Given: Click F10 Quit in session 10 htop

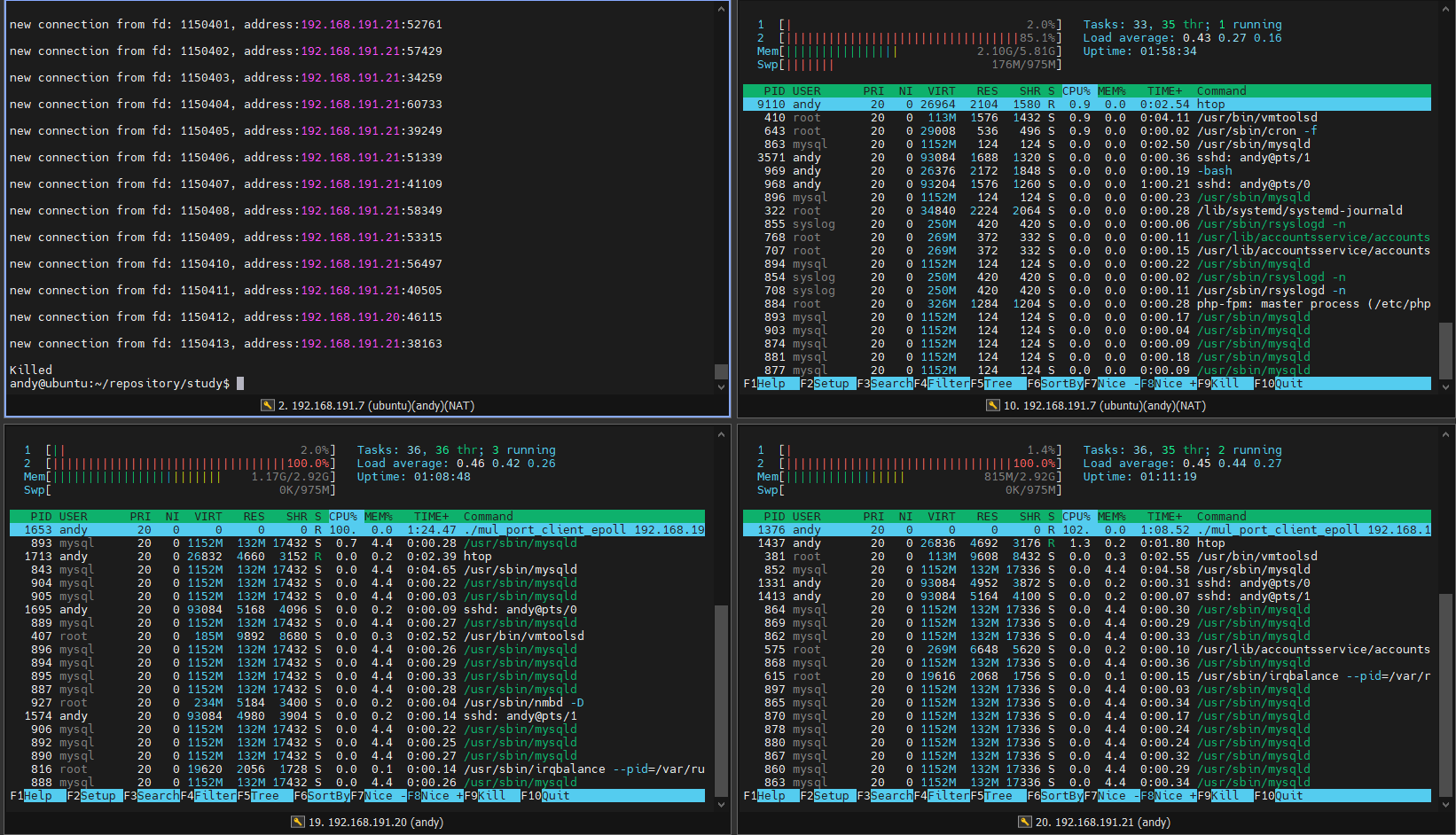Looking at the screenshot, I should [x=1279, y=384].
